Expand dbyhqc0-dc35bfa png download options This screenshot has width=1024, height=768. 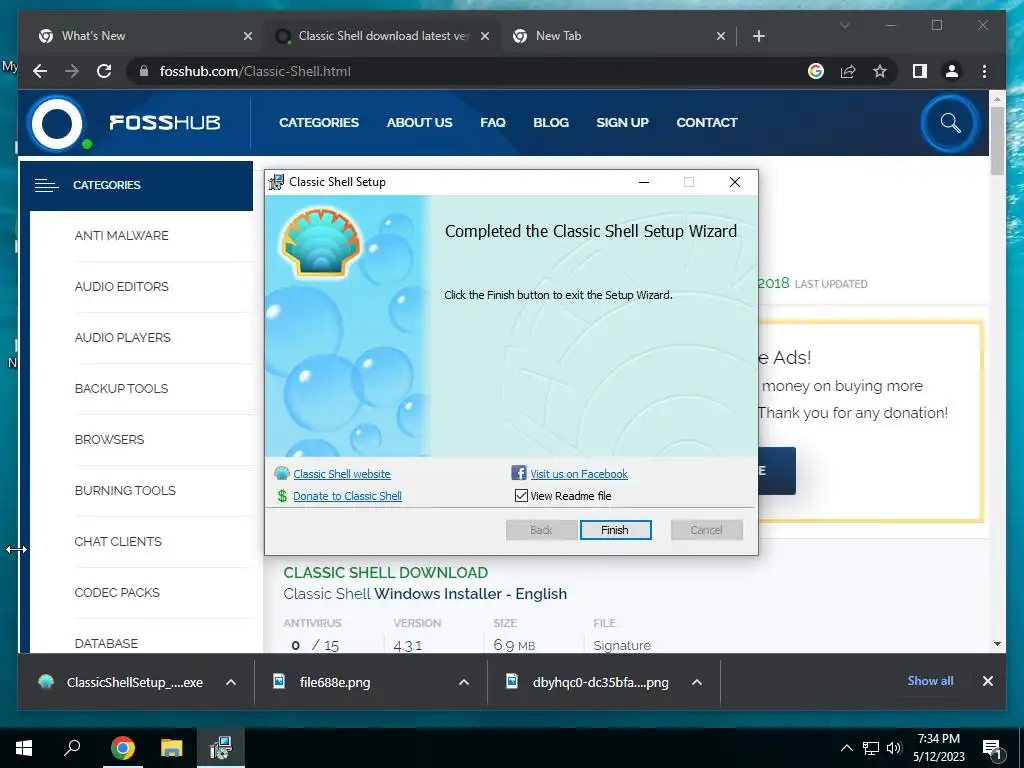(x=697, y=682)
